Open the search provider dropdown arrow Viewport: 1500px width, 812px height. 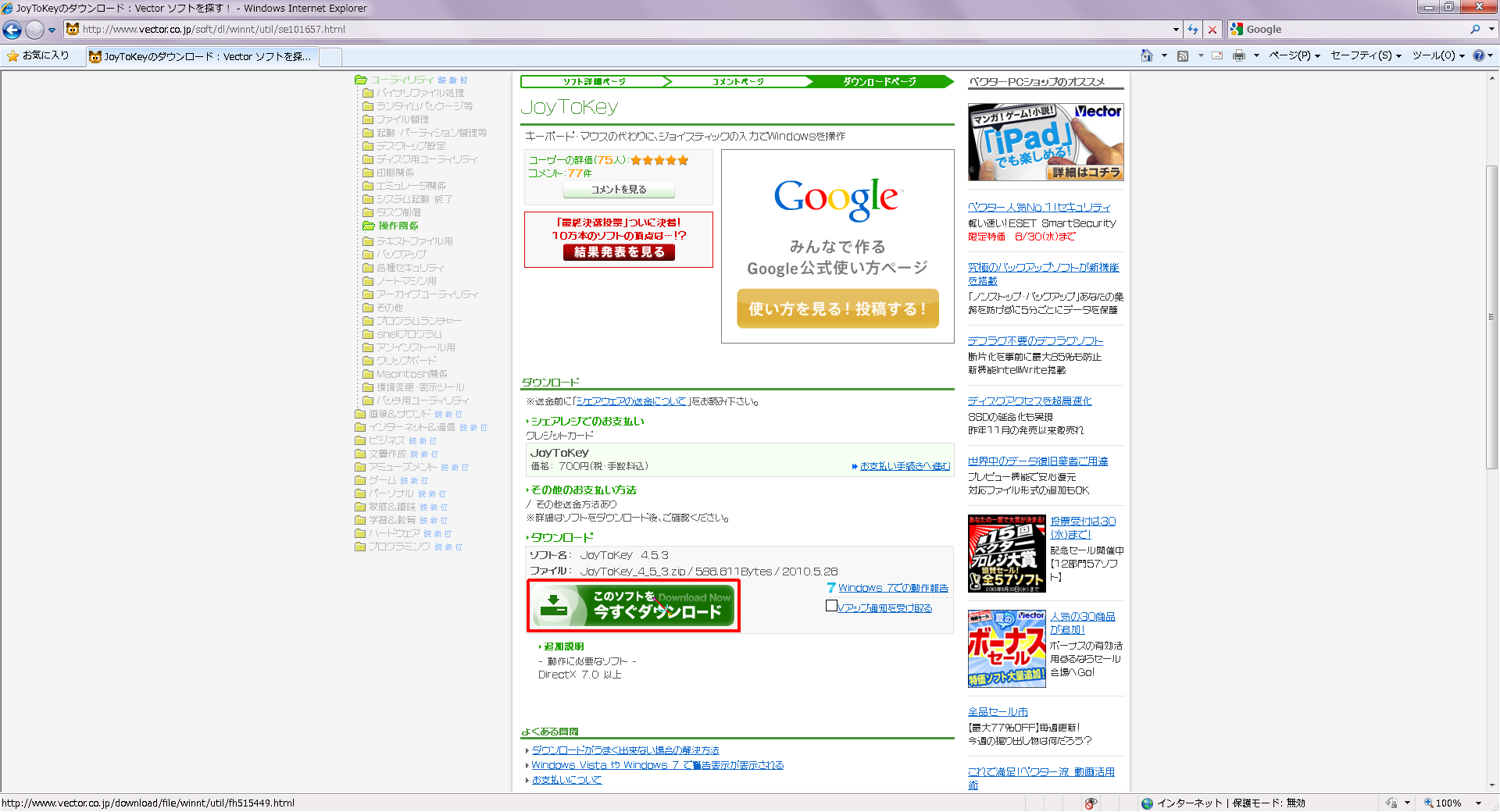click(1491, 30)
